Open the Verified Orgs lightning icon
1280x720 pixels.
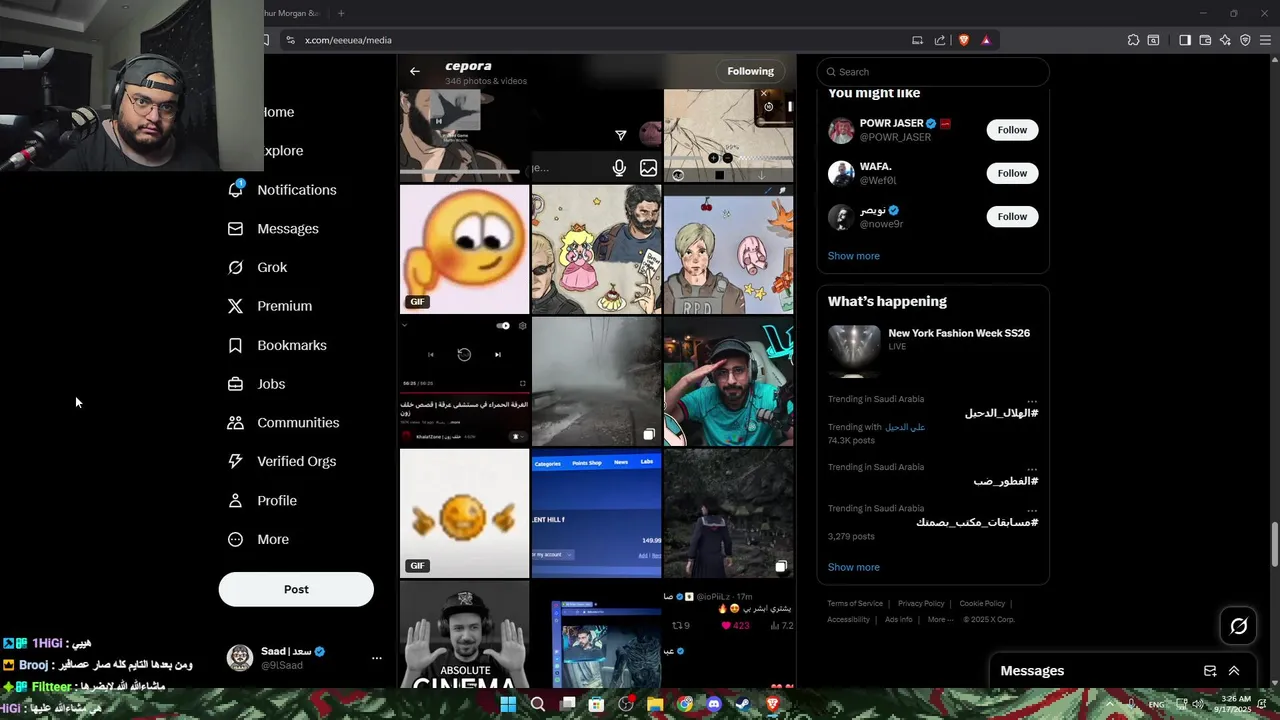[235, 461]
